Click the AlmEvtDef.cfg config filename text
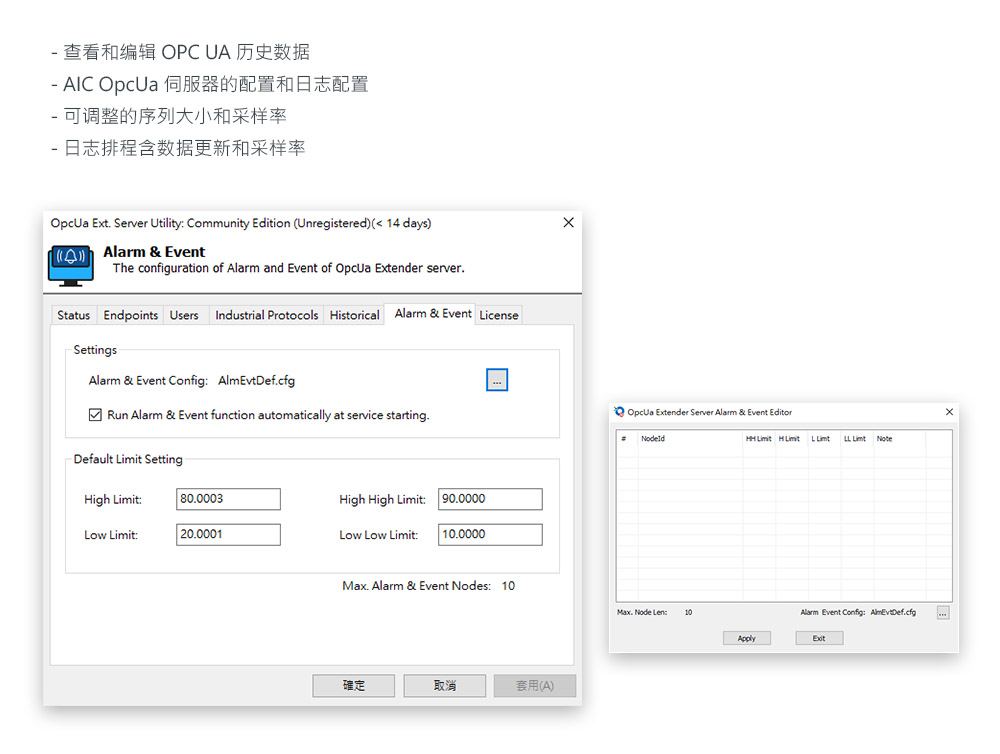 click(256, 381)
